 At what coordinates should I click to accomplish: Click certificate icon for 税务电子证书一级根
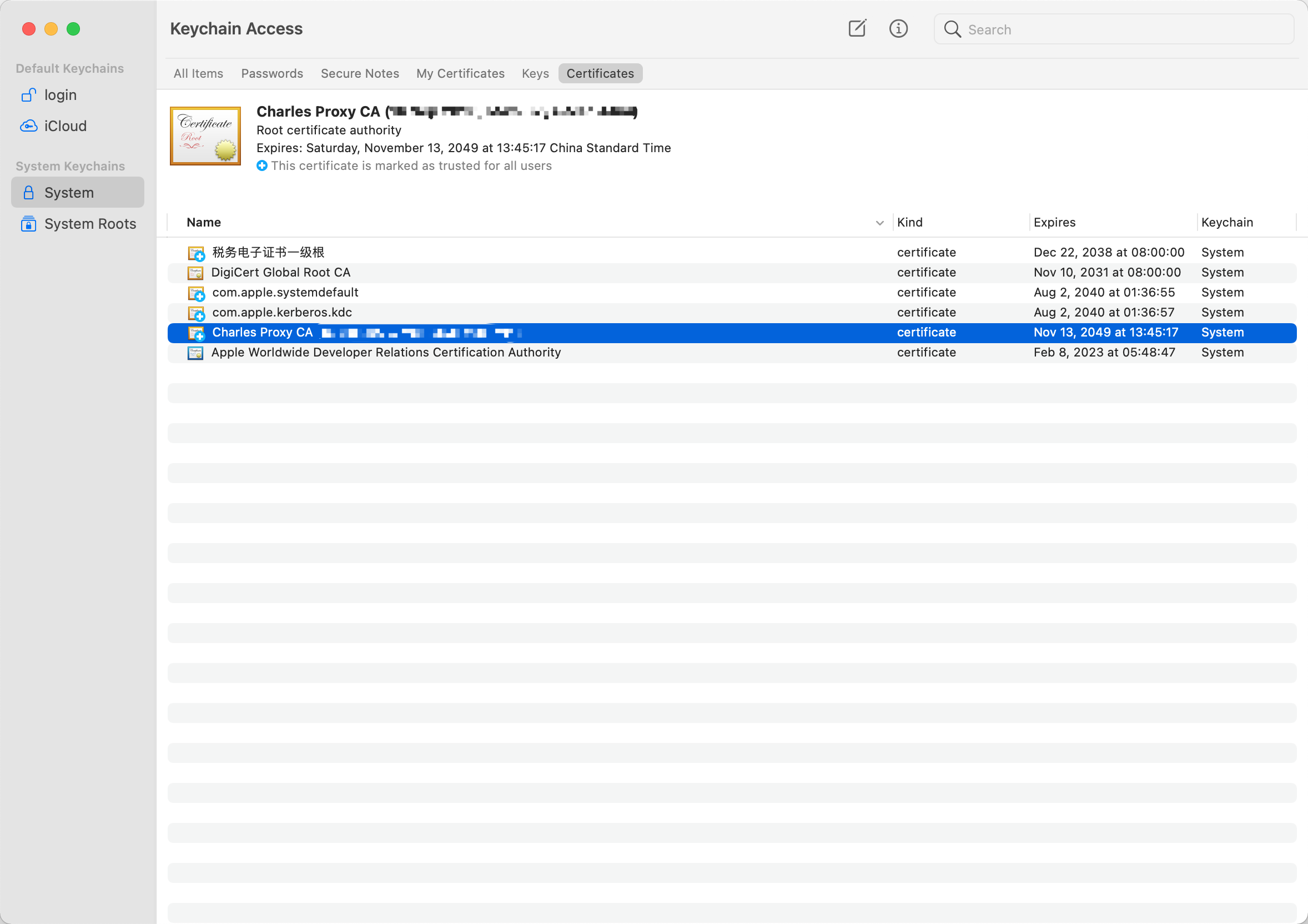point(196,253)
